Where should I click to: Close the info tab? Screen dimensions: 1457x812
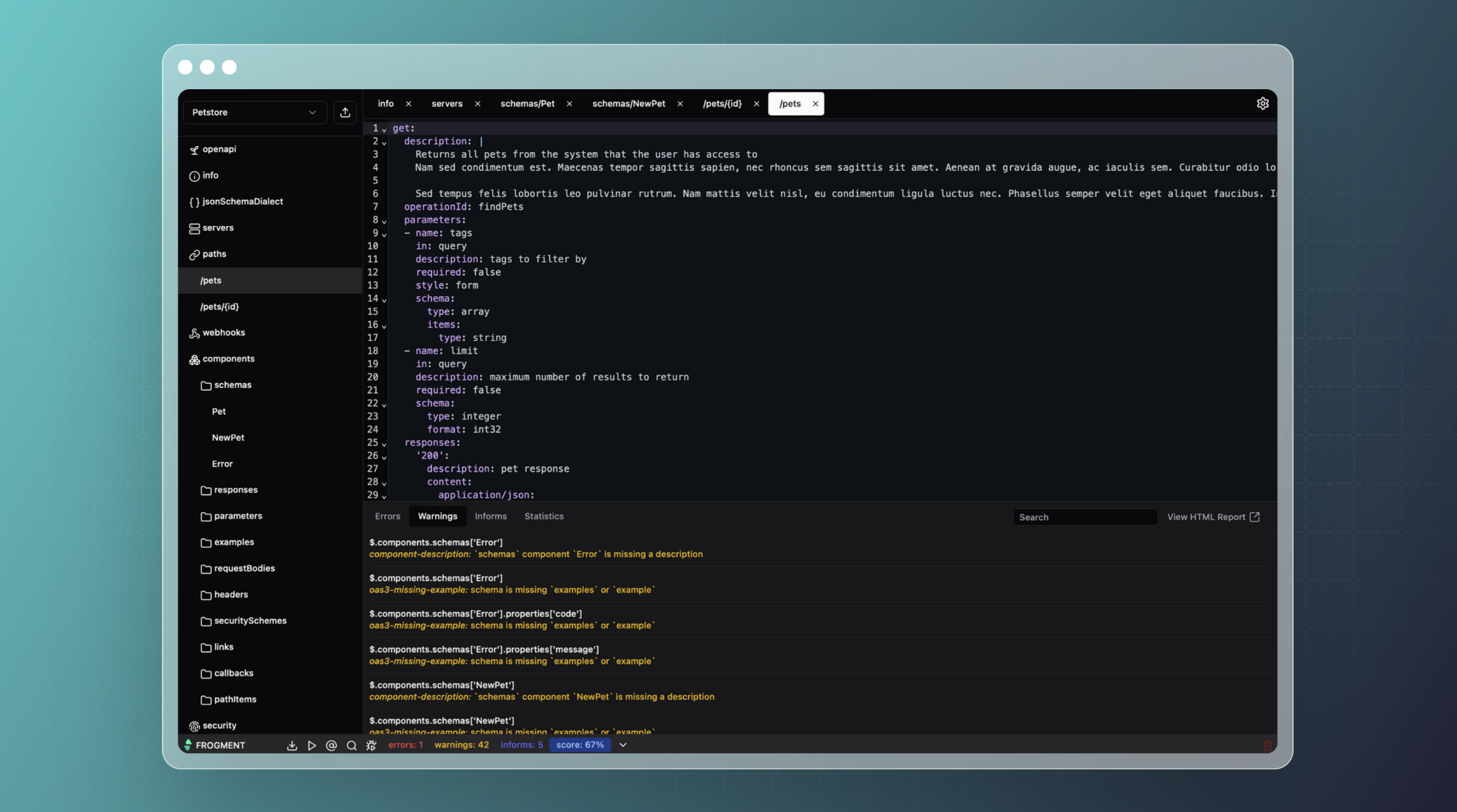coord(408,104)
